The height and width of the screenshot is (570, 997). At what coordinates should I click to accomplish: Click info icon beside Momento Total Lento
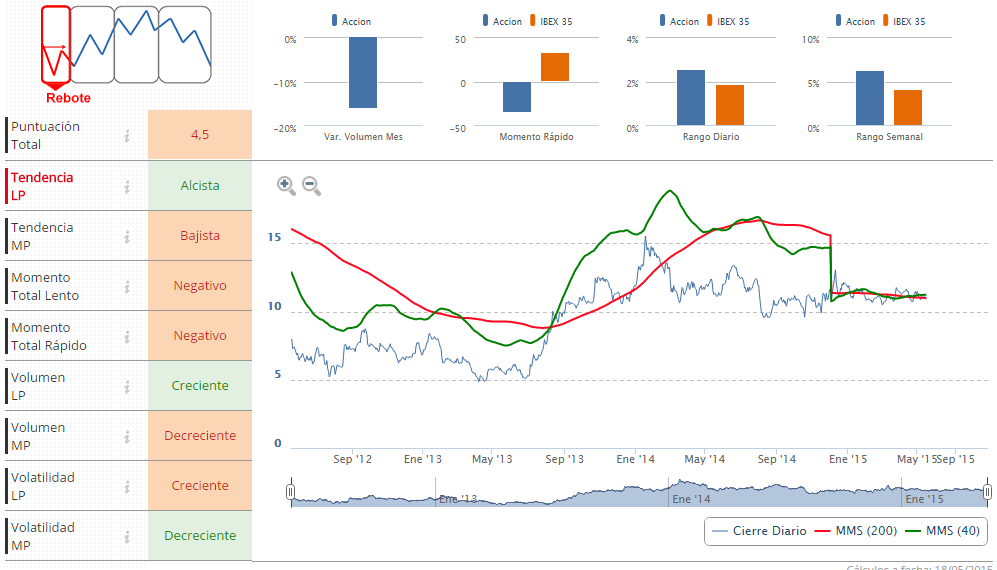pos(127,286)
